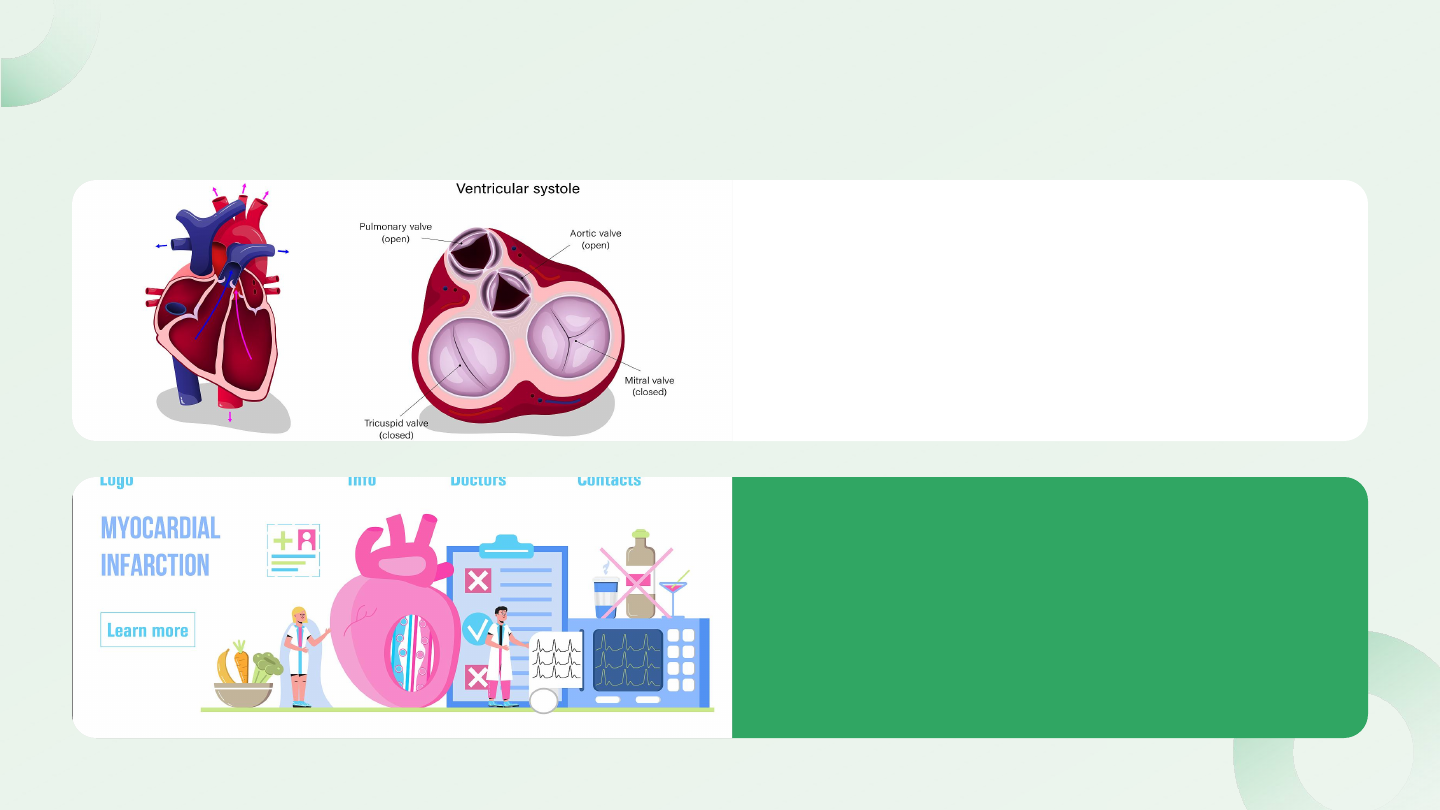The image size is (1440, 810).
Task: Click the cocktail glass icon
Action: (x=673, y=597)
